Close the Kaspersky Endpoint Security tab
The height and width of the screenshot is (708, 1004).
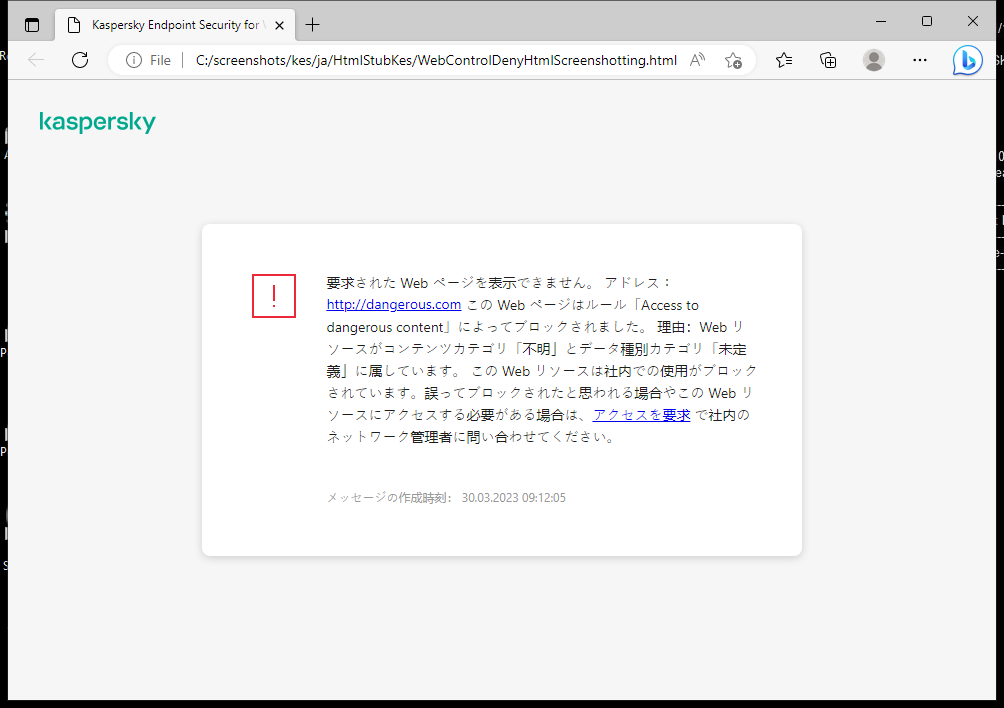(x=279, y=24)
